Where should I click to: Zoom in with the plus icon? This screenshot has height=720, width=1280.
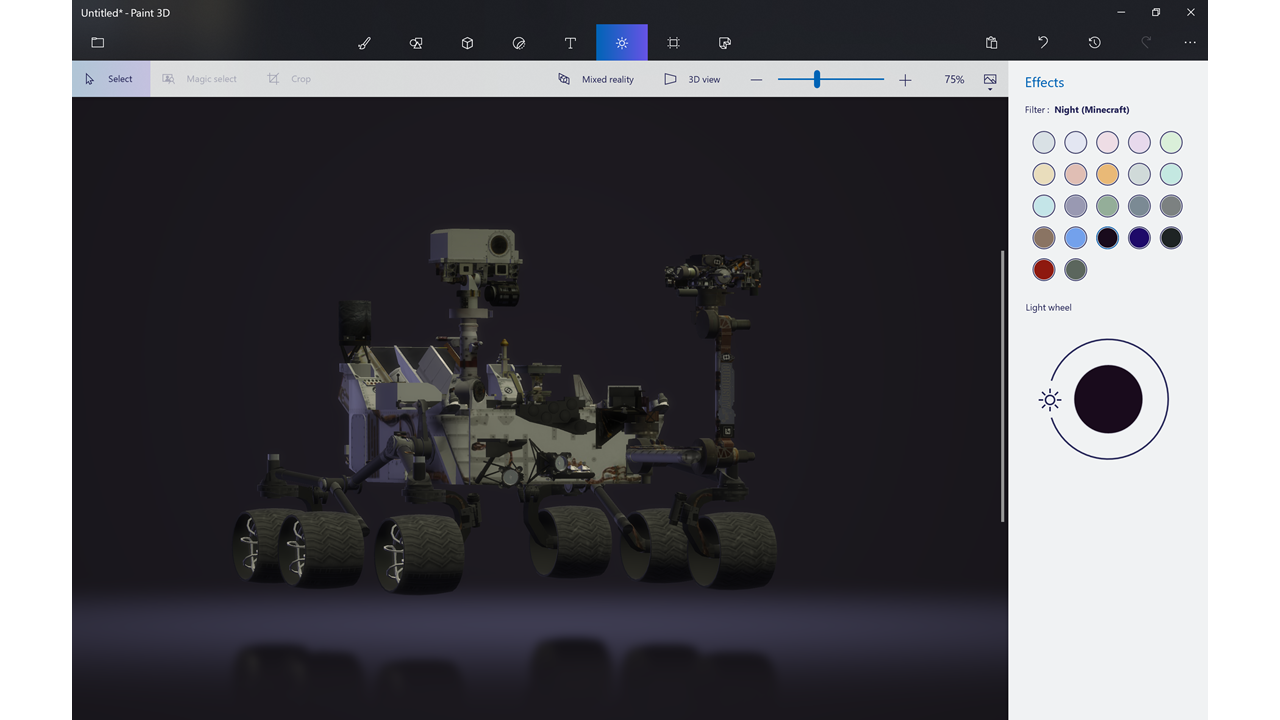point(905,79)
